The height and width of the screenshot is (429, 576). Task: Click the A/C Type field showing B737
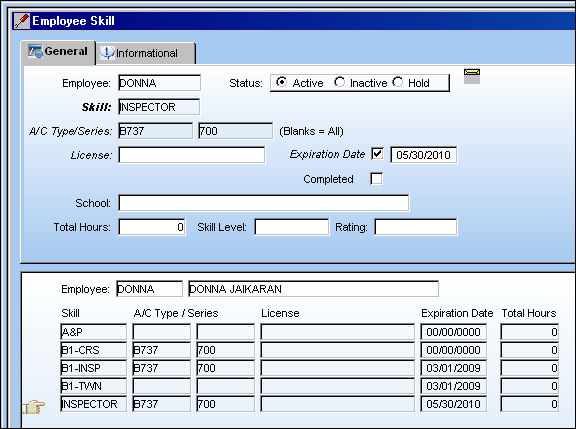click(x=155, y=131)
